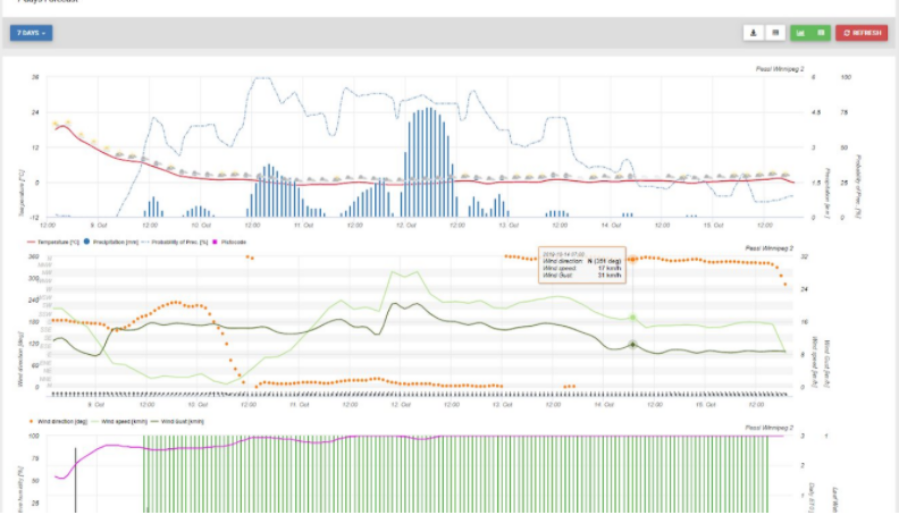
Task: Toggle Pictocode series in the legend
Action: [229, 242]
